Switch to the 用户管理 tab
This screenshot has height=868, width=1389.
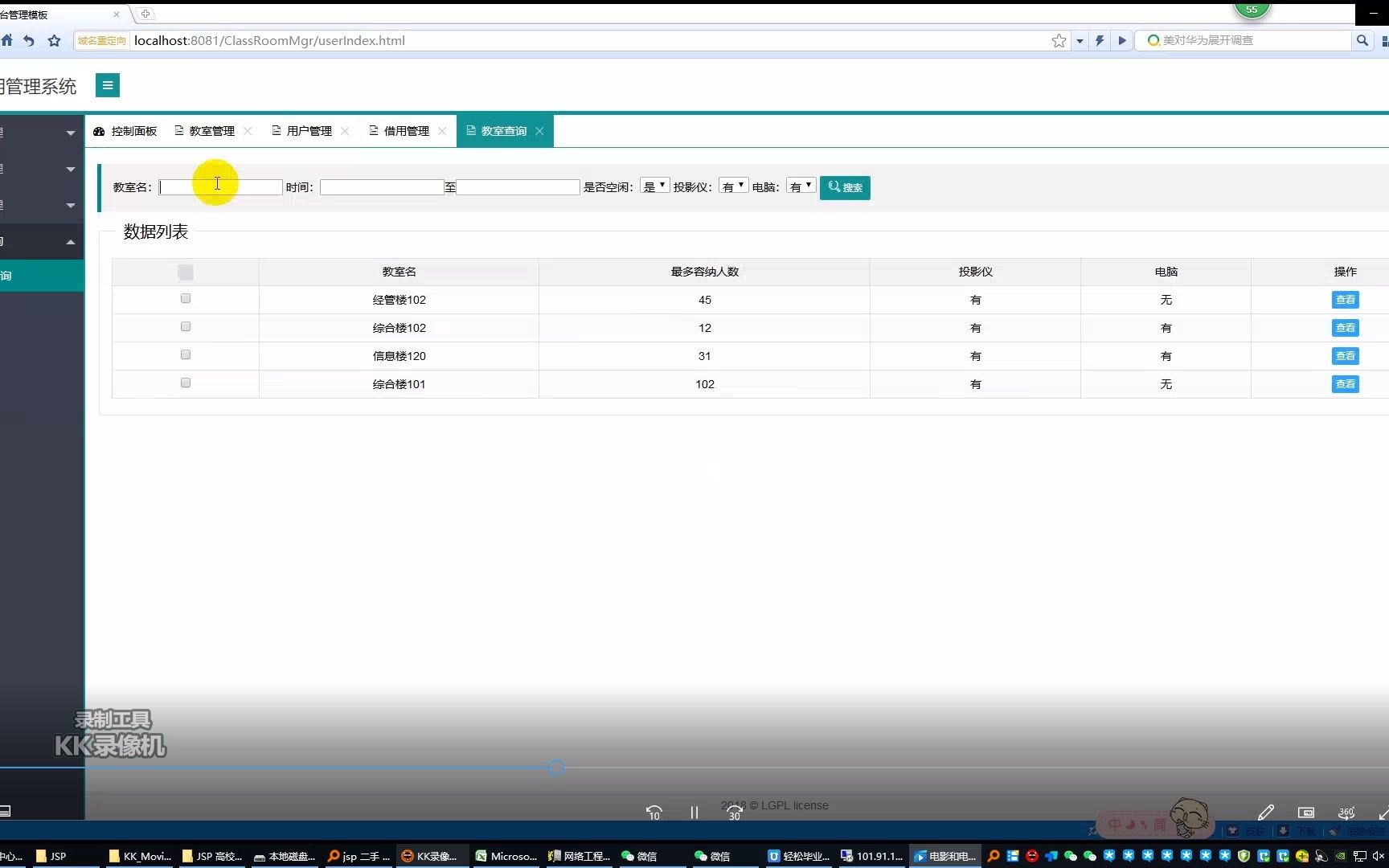309,131
